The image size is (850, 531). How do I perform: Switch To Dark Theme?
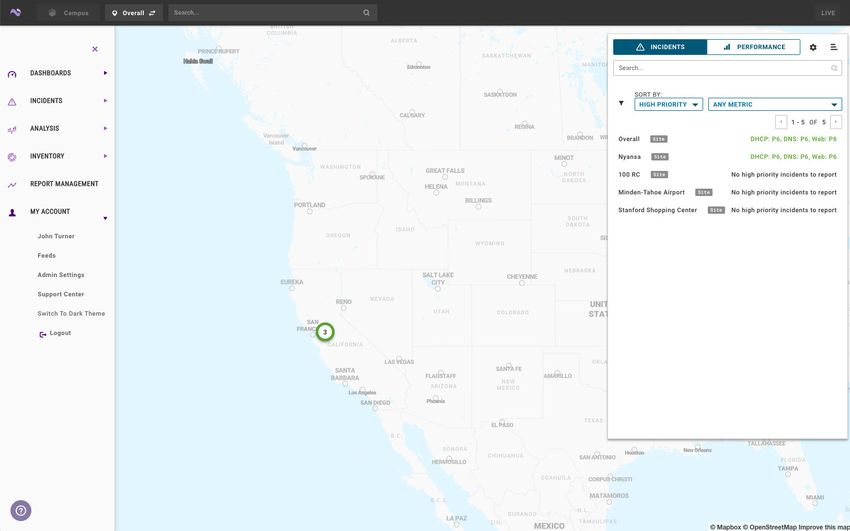point(71,314)
